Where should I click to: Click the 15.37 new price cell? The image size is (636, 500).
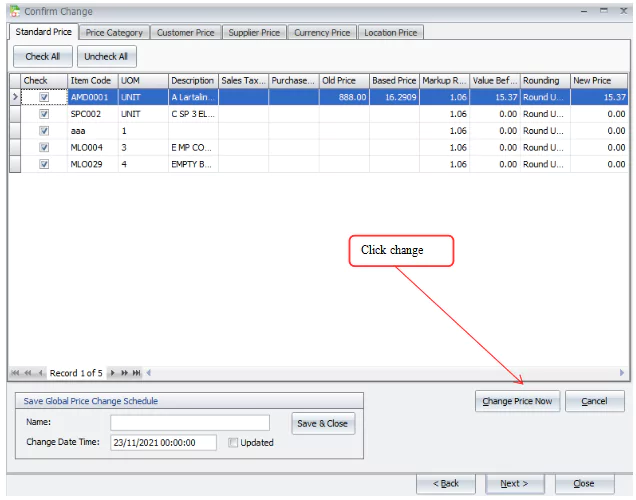click(599, 97)
